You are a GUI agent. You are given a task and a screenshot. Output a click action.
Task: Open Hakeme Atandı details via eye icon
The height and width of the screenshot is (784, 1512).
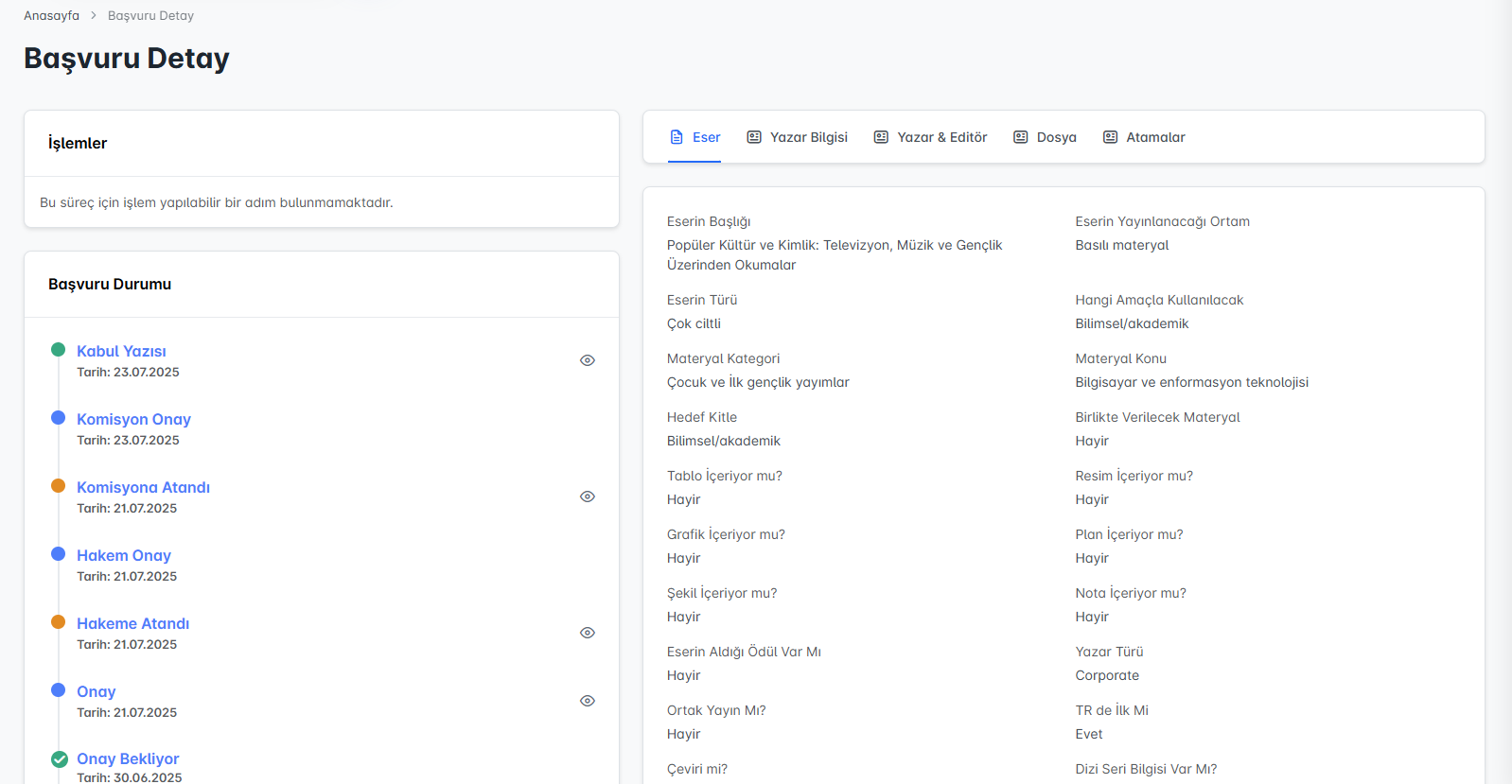(588, 633)
